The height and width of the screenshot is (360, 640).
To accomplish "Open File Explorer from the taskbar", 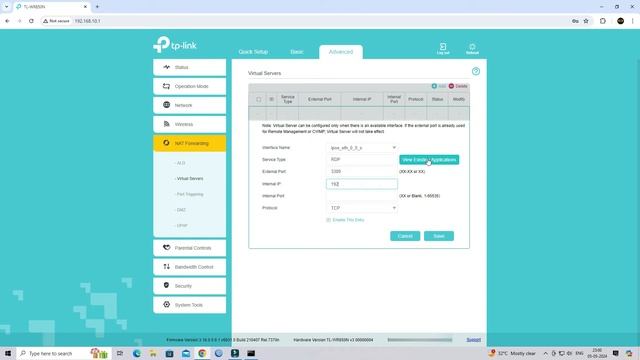I will coord(153,353).
